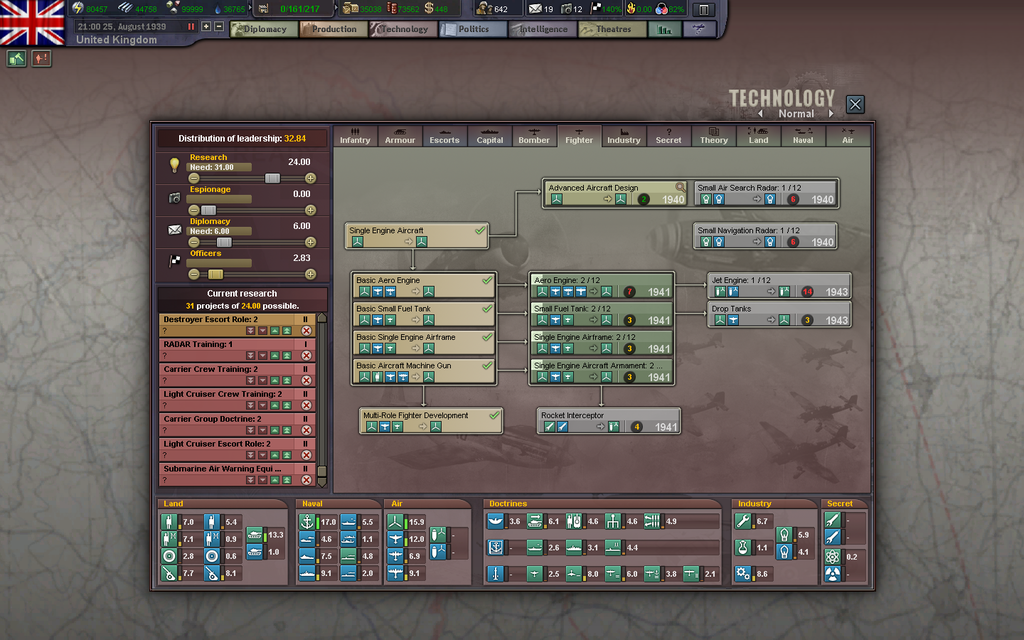Open the Theatres screen
The image size is (1024, 640).
(x=613, y=29)
